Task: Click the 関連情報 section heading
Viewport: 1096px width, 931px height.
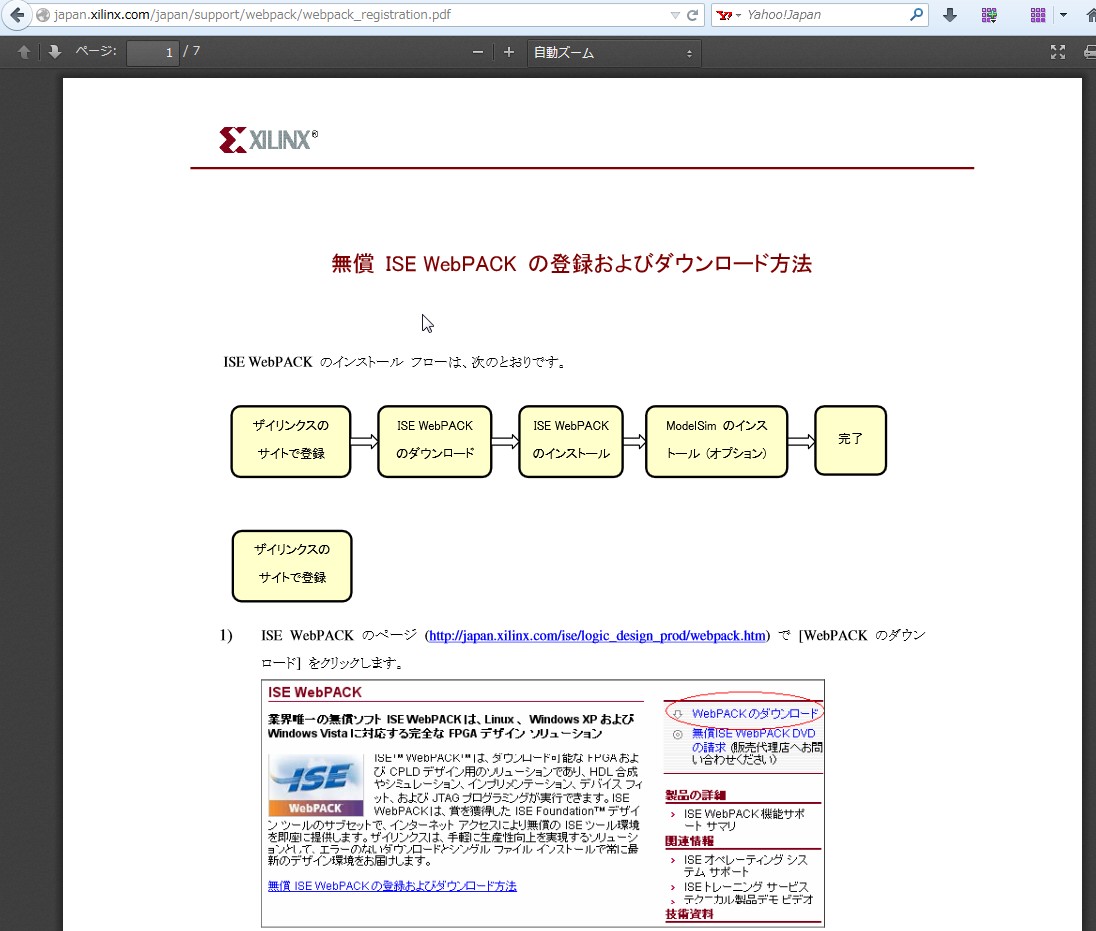Action: click(689, 841)
